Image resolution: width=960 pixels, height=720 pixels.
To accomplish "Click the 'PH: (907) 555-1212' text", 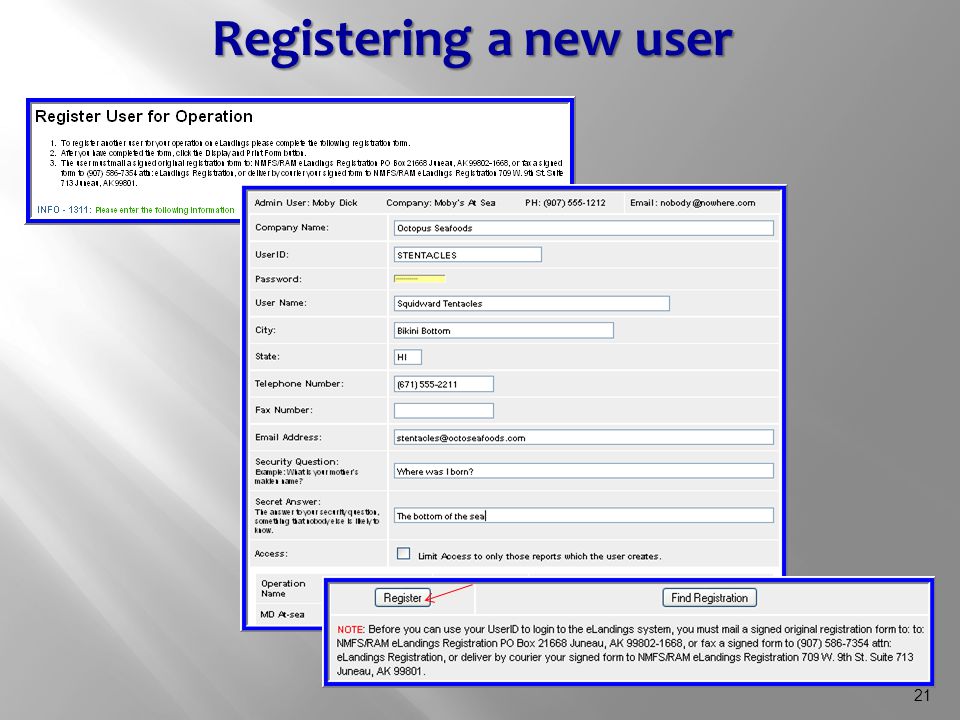I will (x=565, y=203).
